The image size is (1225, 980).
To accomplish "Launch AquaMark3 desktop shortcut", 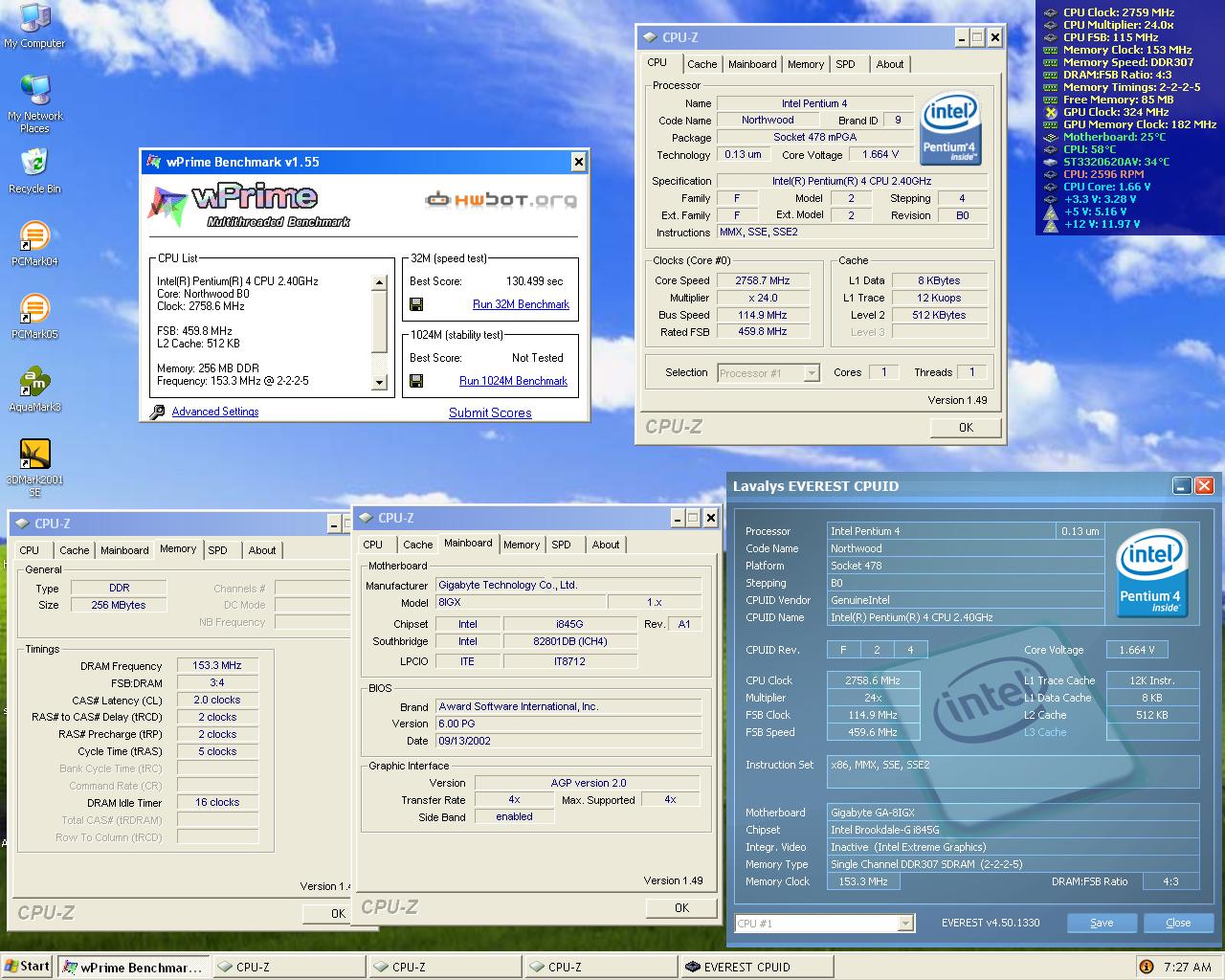I will click(x=34, y=389).
